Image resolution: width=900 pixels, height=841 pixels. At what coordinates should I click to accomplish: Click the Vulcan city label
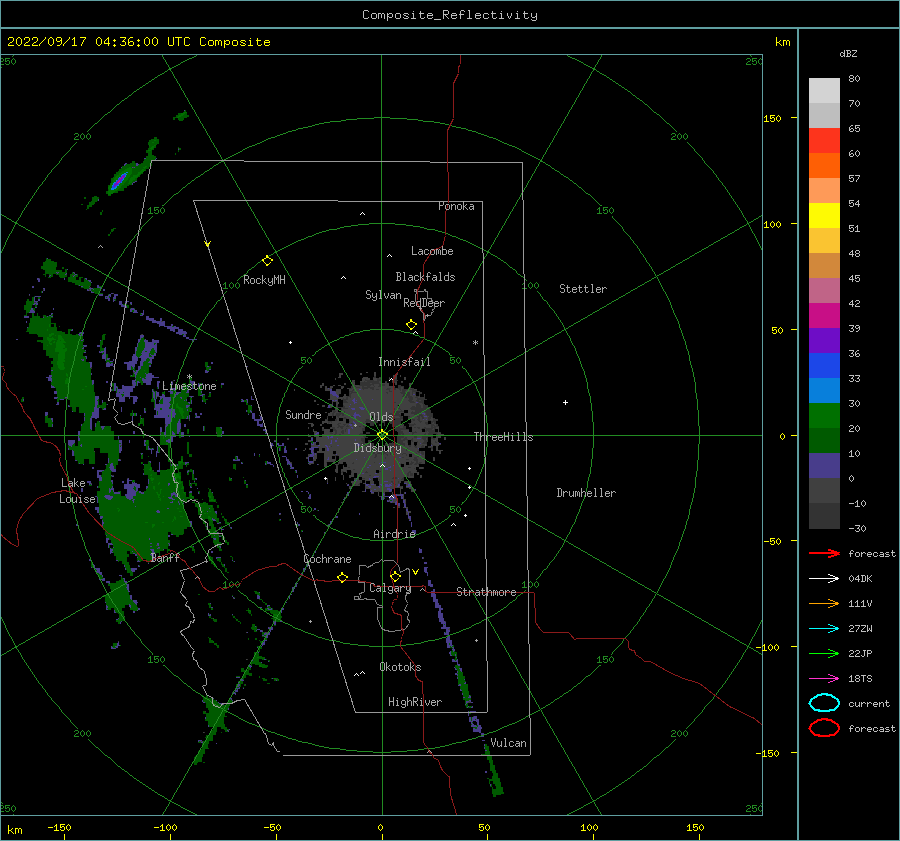pyautogui.click(x=508, y=743)
